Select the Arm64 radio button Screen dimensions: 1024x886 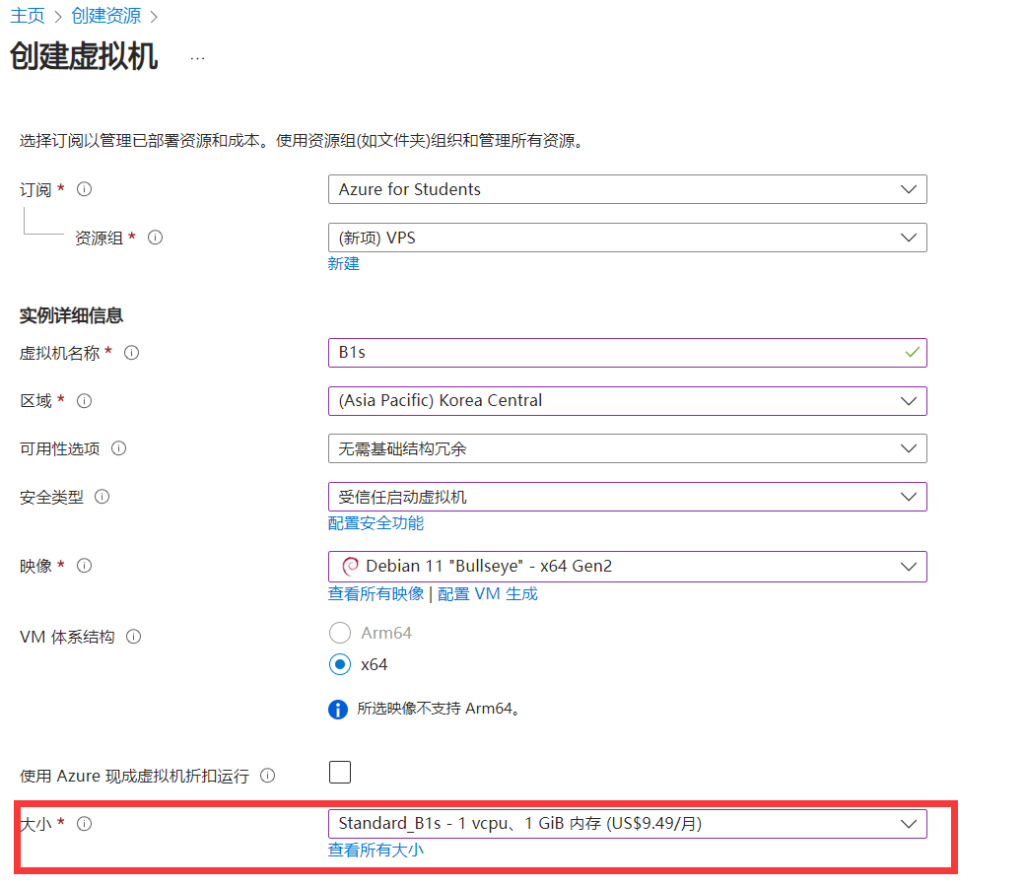340,632
